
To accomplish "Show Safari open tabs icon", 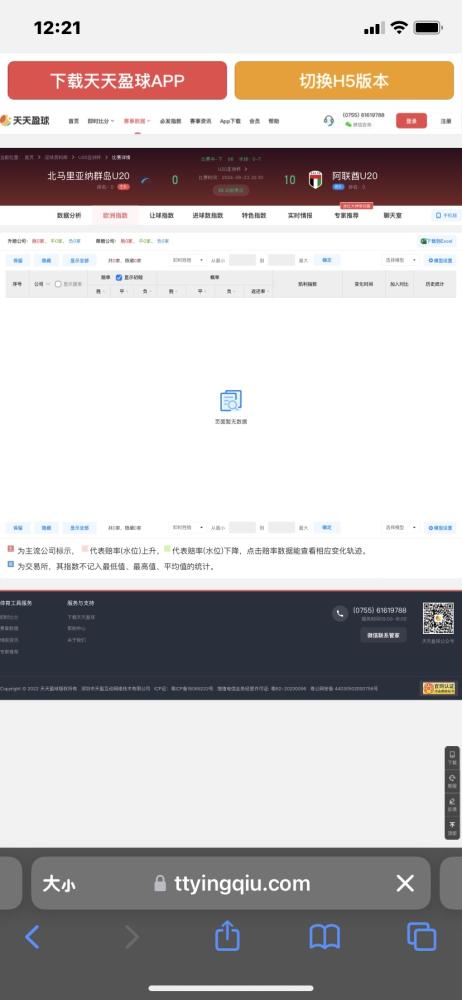I will 422,937.
